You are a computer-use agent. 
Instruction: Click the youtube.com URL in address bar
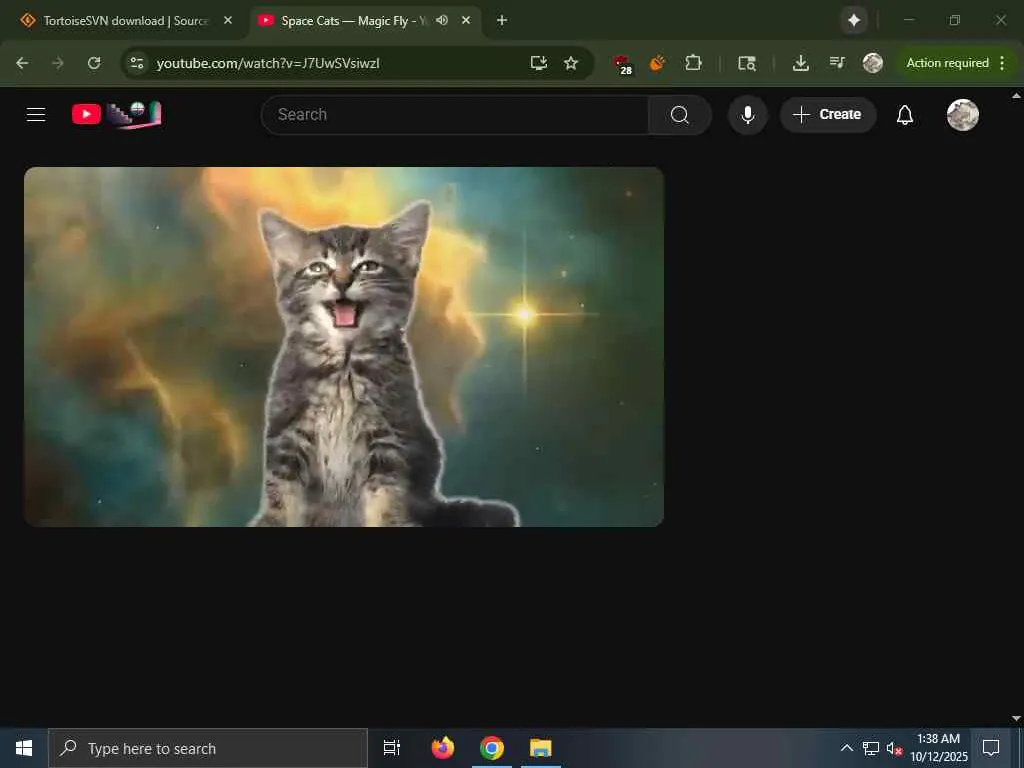click(x=268, y=63)
